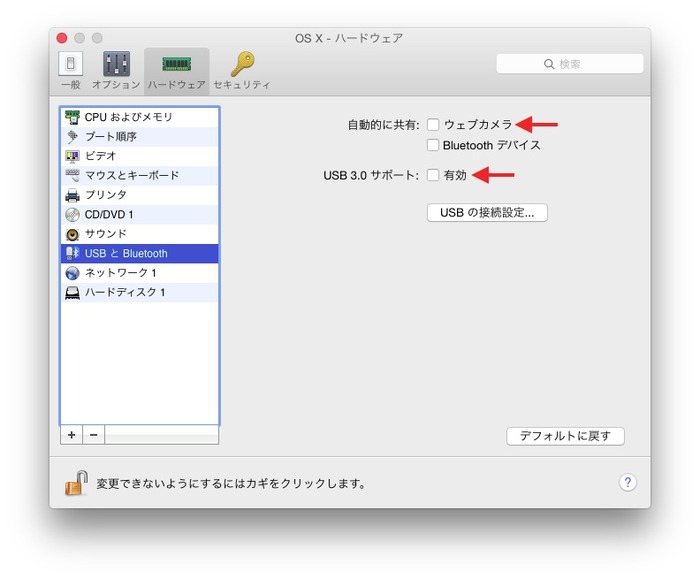Select CPU およびメモリ row text

coord(128,117)
